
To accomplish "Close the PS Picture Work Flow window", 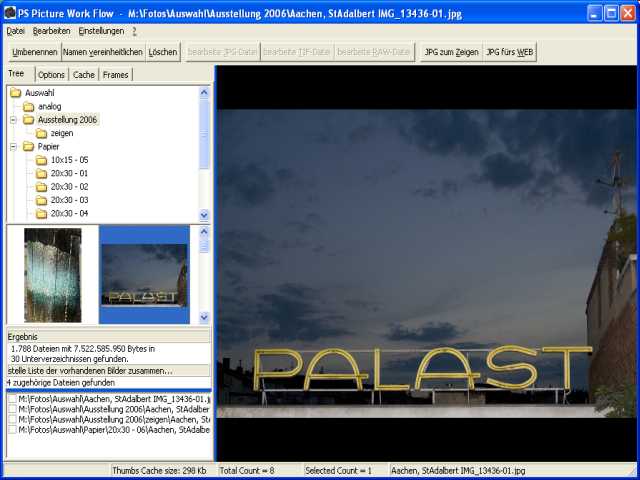I will pos(628,13).
